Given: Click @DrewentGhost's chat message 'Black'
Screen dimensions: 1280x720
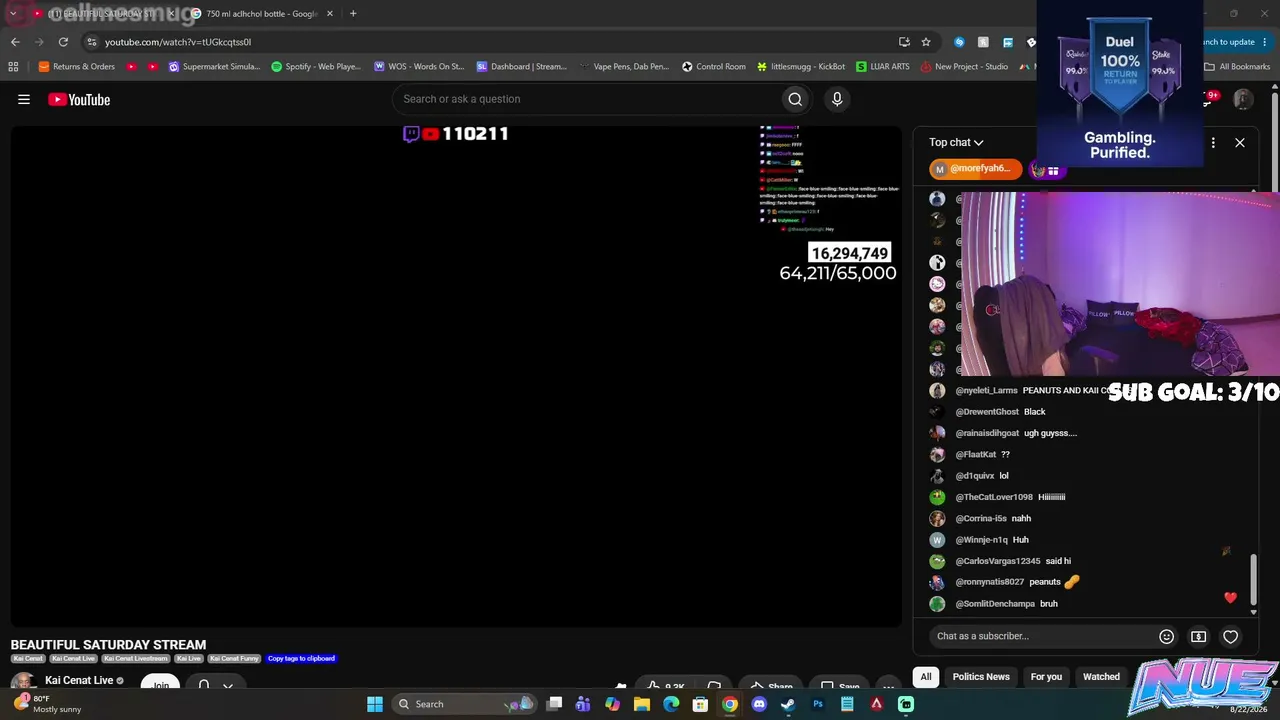Looking at the screenshot, I should pos(988,412).
